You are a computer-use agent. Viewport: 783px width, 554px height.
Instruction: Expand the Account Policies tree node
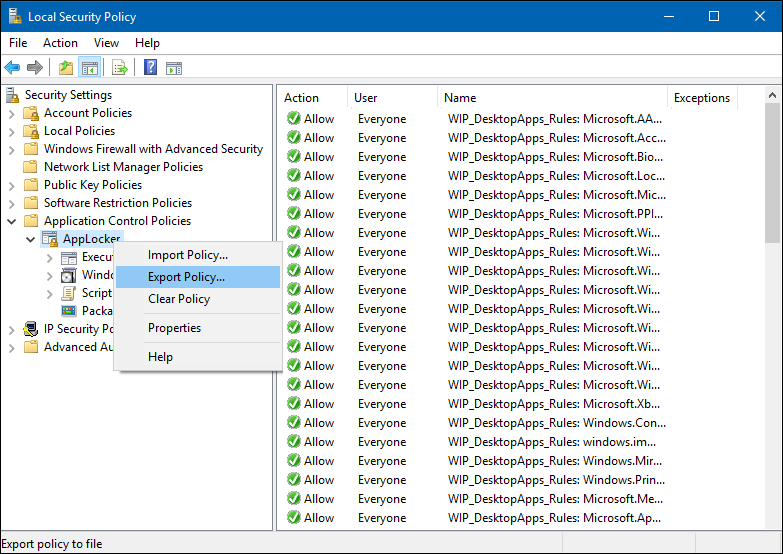pos(12,113)
